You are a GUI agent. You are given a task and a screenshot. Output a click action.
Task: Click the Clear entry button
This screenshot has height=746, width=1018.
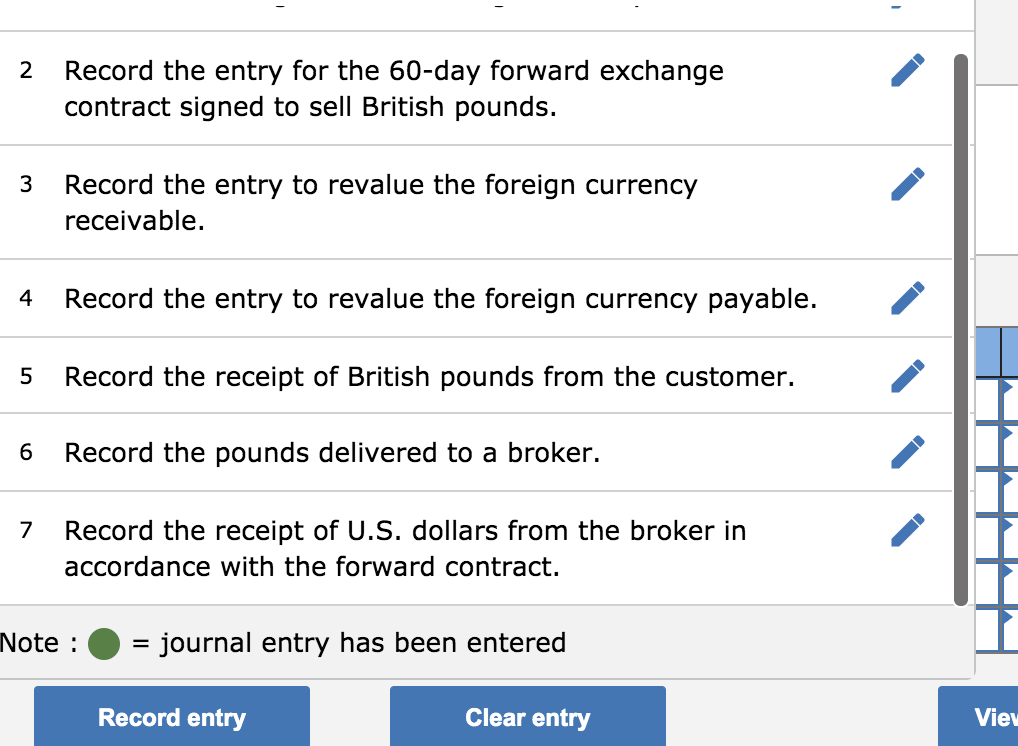[528, 717]
